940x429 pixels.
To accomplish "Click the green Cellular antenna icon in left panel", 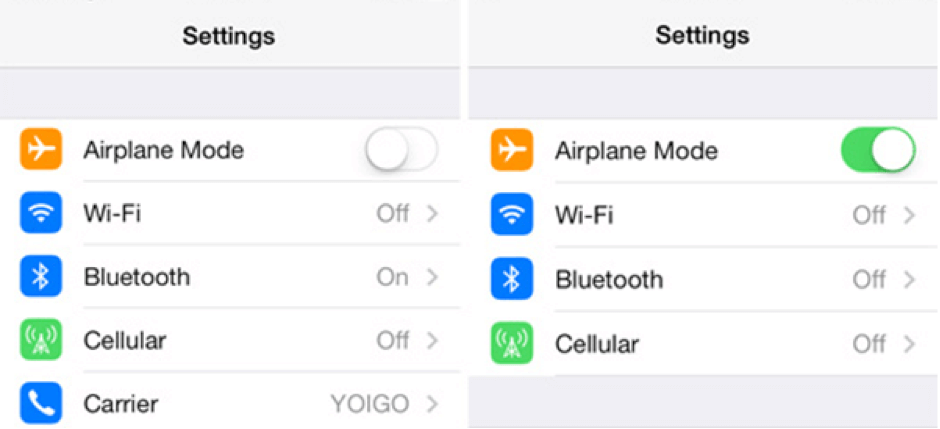I will (40, 341).
